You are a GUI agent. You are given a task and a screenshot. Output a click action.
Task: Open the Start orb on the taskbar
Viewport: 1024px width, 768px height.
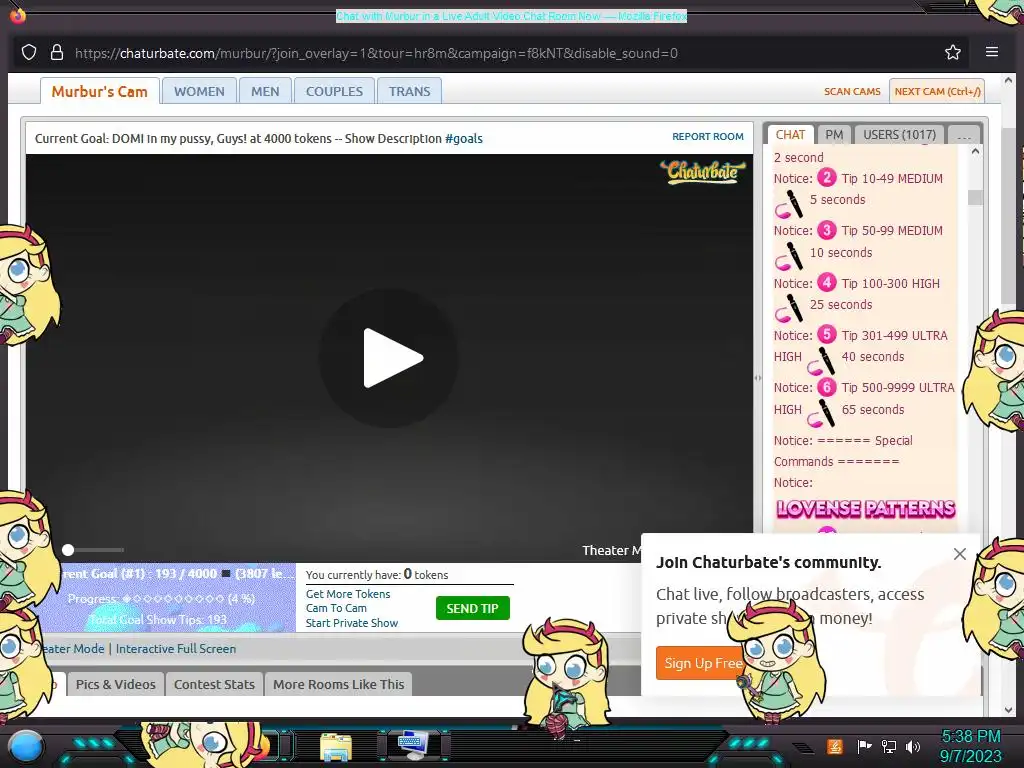tap(25, 746)
